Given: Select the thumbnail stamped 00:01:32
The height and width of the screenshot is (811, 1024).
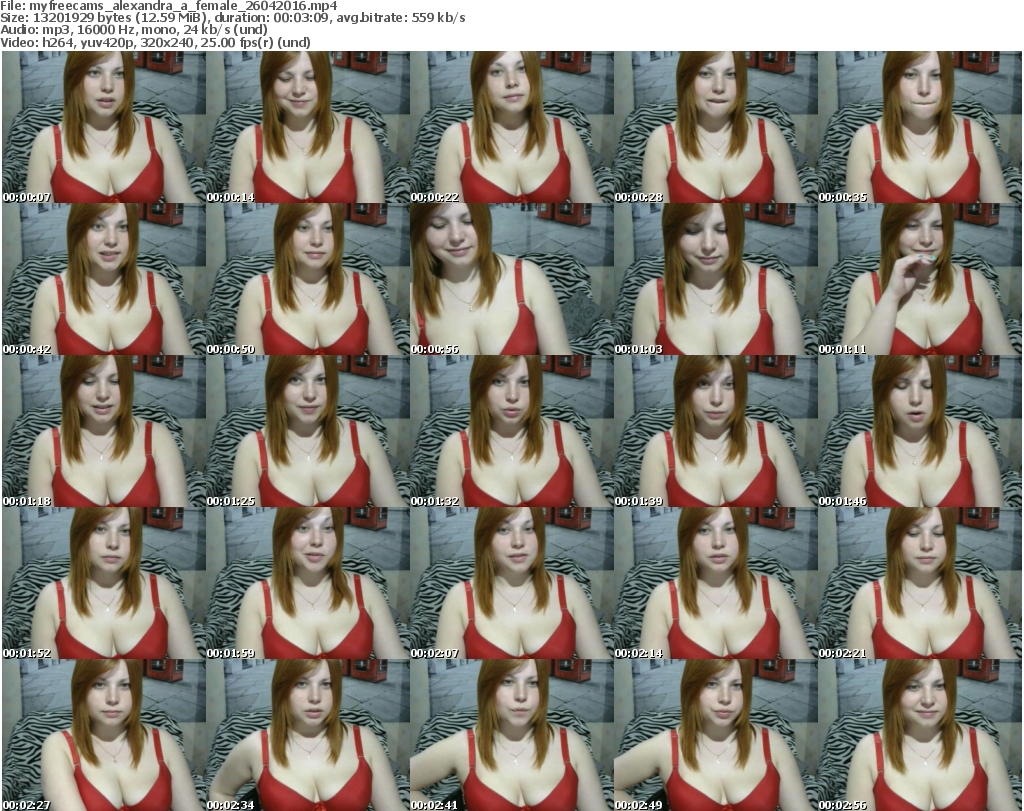Looking at the screenshot, I should (512, 431).
